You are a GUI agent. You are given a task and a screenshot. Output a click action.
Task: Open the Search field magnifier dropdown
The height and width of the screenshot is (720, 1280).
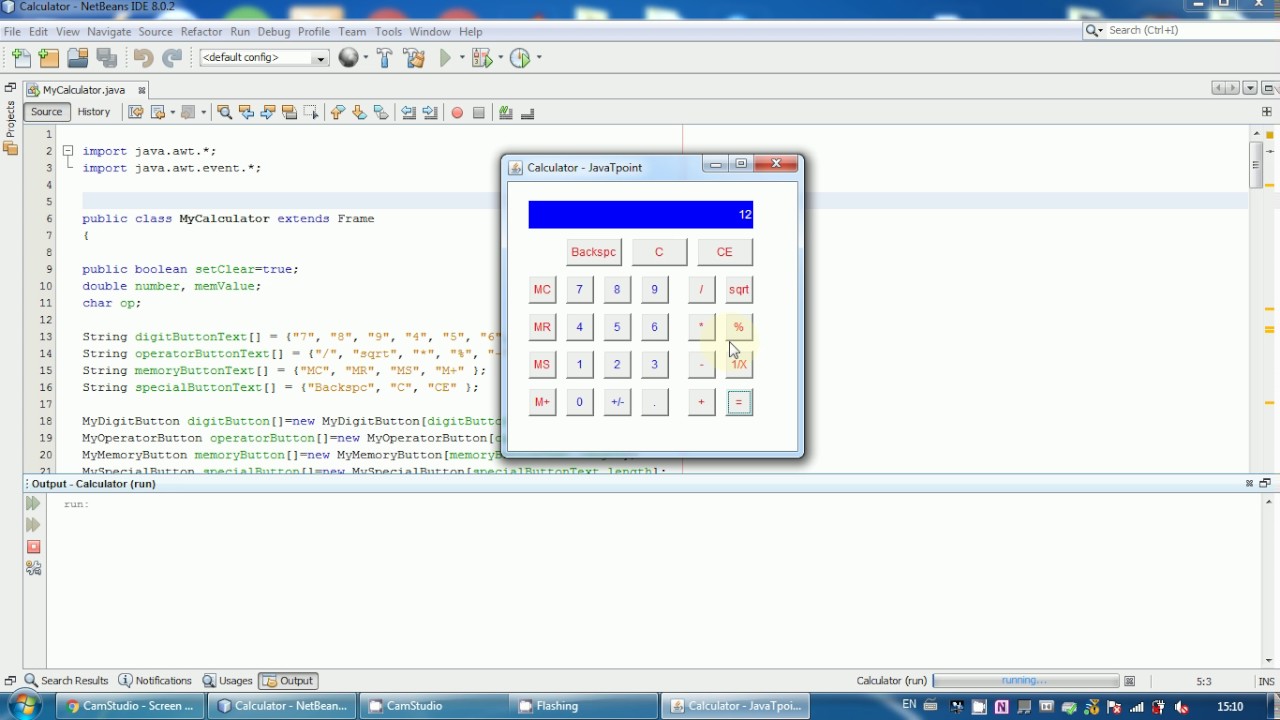click(x=1094, y=30)
